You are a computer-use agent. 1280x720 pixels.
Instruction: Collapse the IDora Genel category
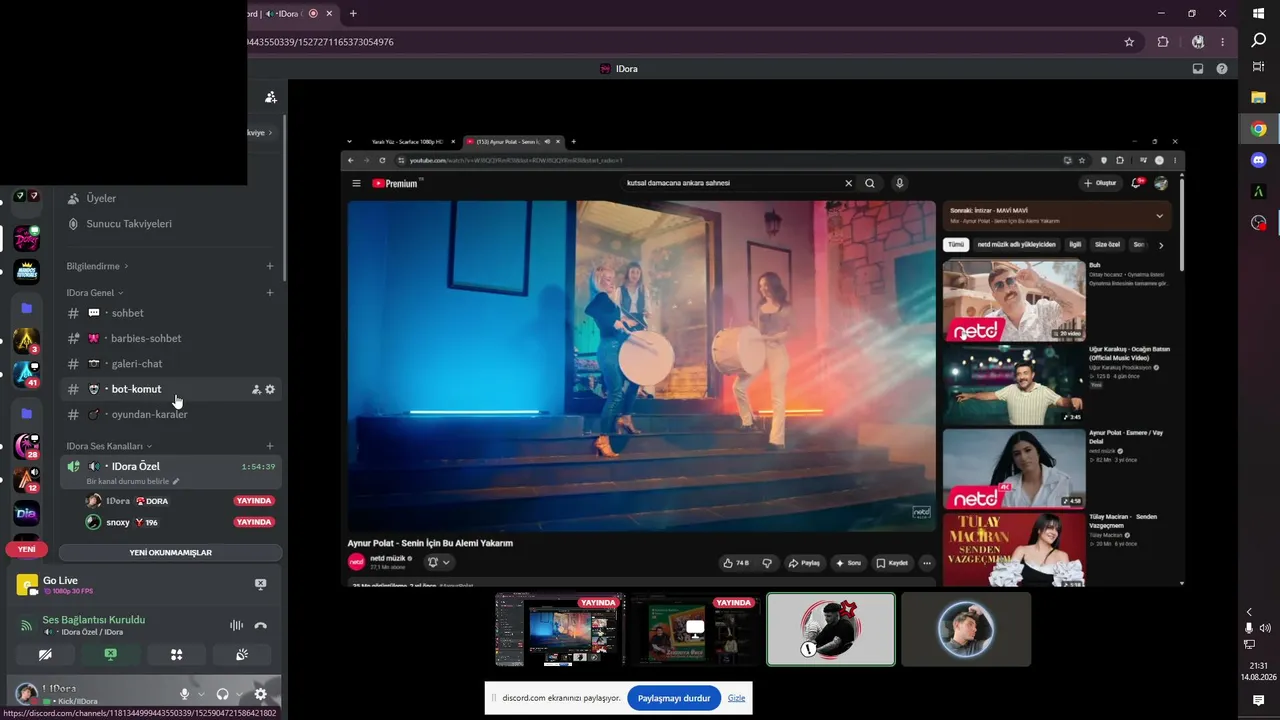point(95,293)
